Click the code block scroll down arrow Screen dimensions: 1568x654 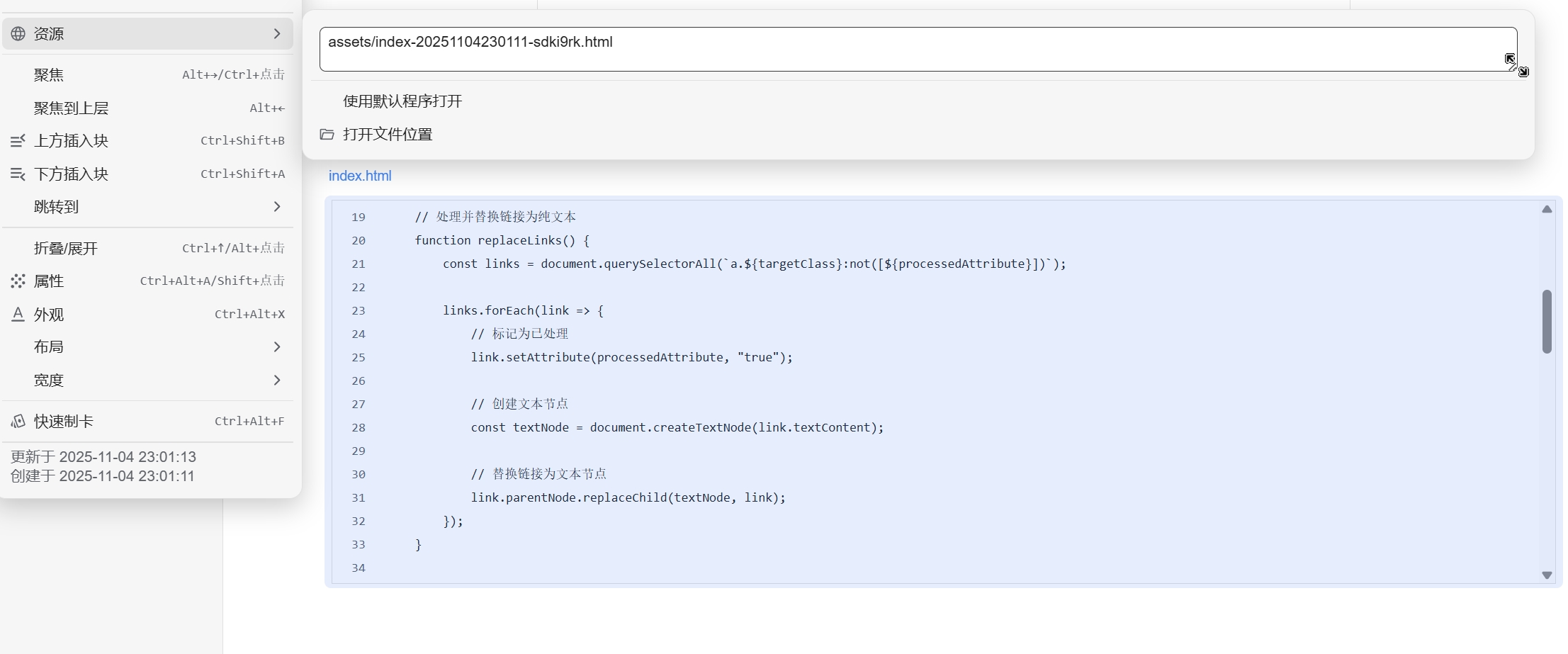(1547, 575)
